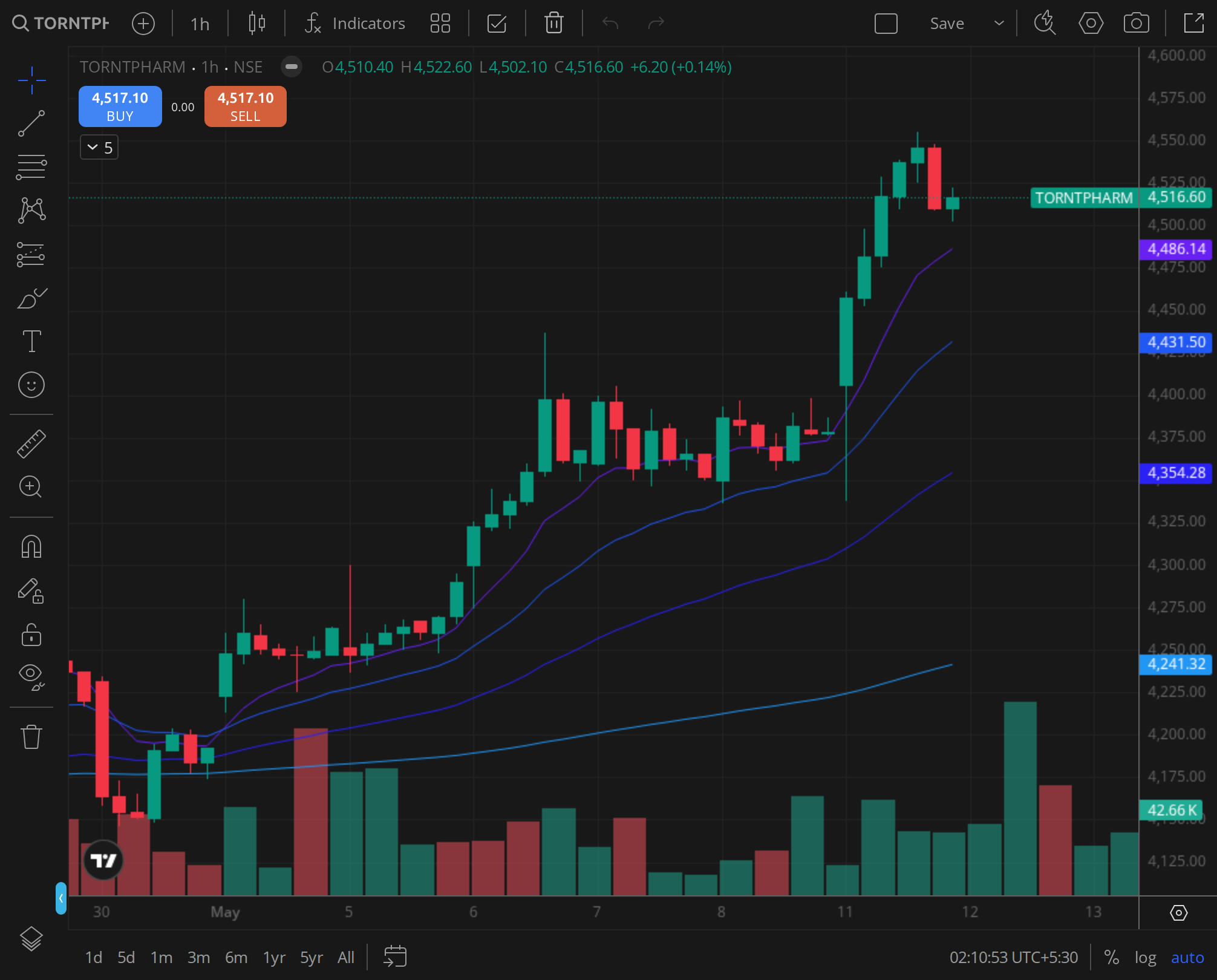This screenshot has width=1217, height=980.
Task: Open the 1h interval dropdown
Action: pyautogui.click(x=200, y=24)
